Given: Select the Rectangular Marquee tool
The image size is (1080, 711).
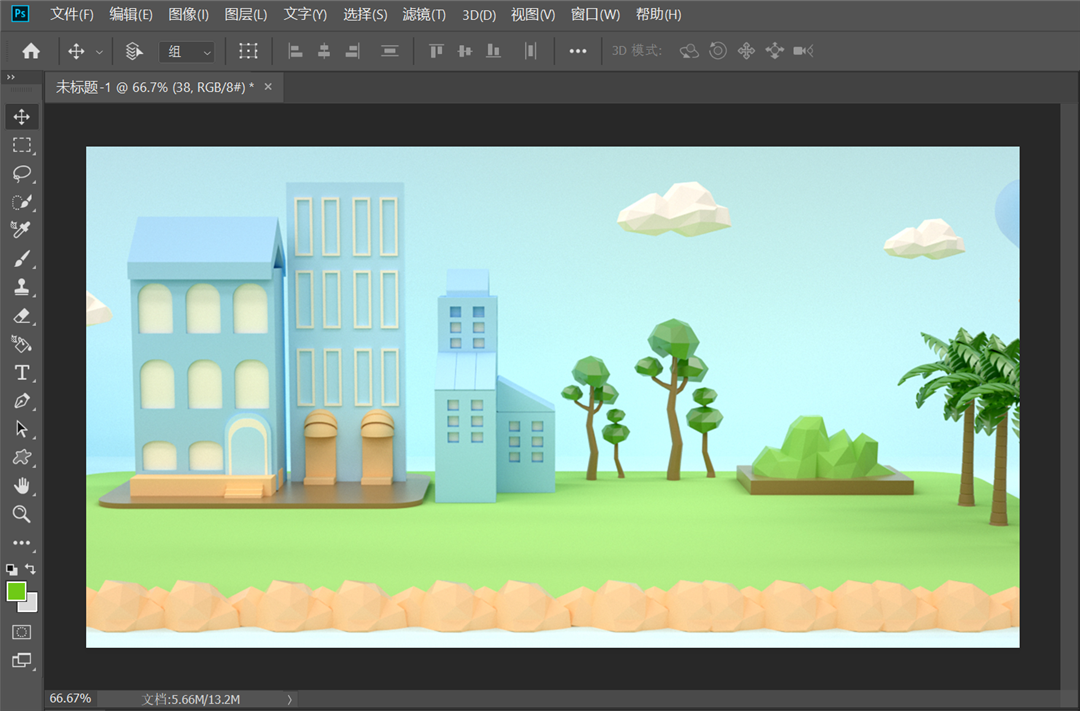Looking at the screenshot, I should [22, 146].
